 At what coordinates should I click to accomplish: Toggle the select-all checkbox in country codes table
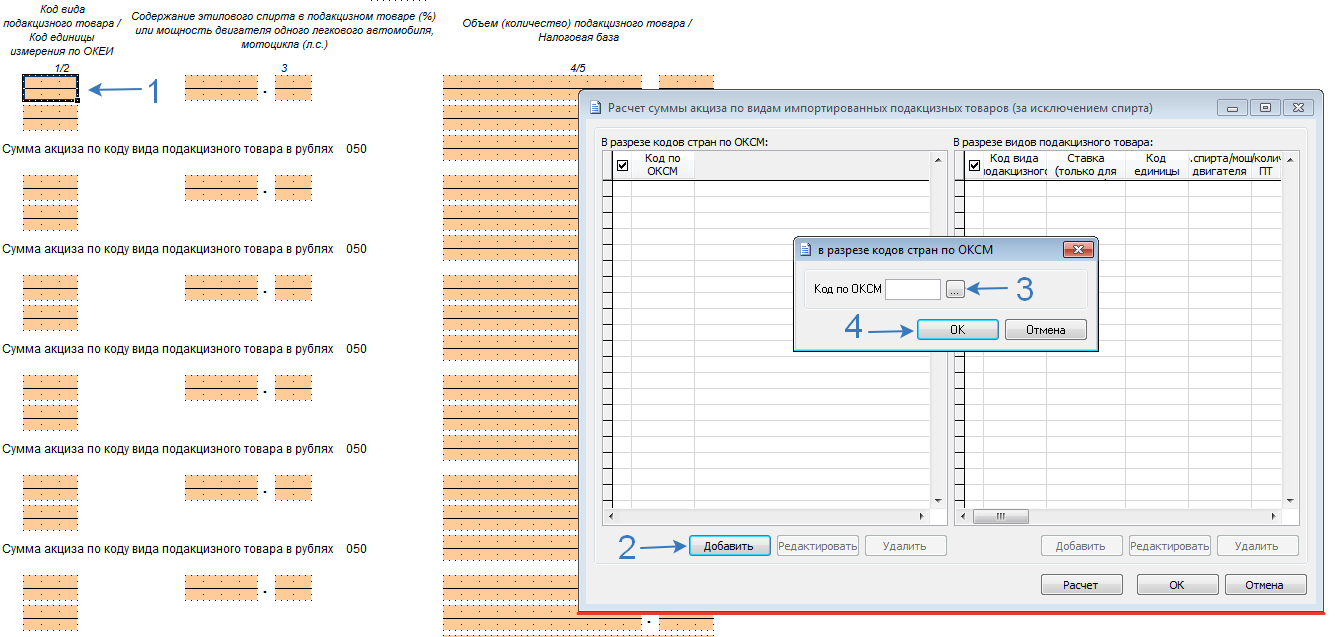click(623, 165)
